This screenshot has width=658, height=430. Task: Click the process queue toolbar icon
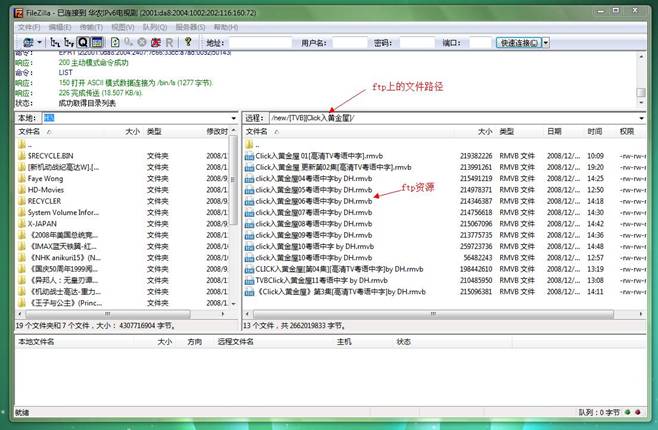128,42
